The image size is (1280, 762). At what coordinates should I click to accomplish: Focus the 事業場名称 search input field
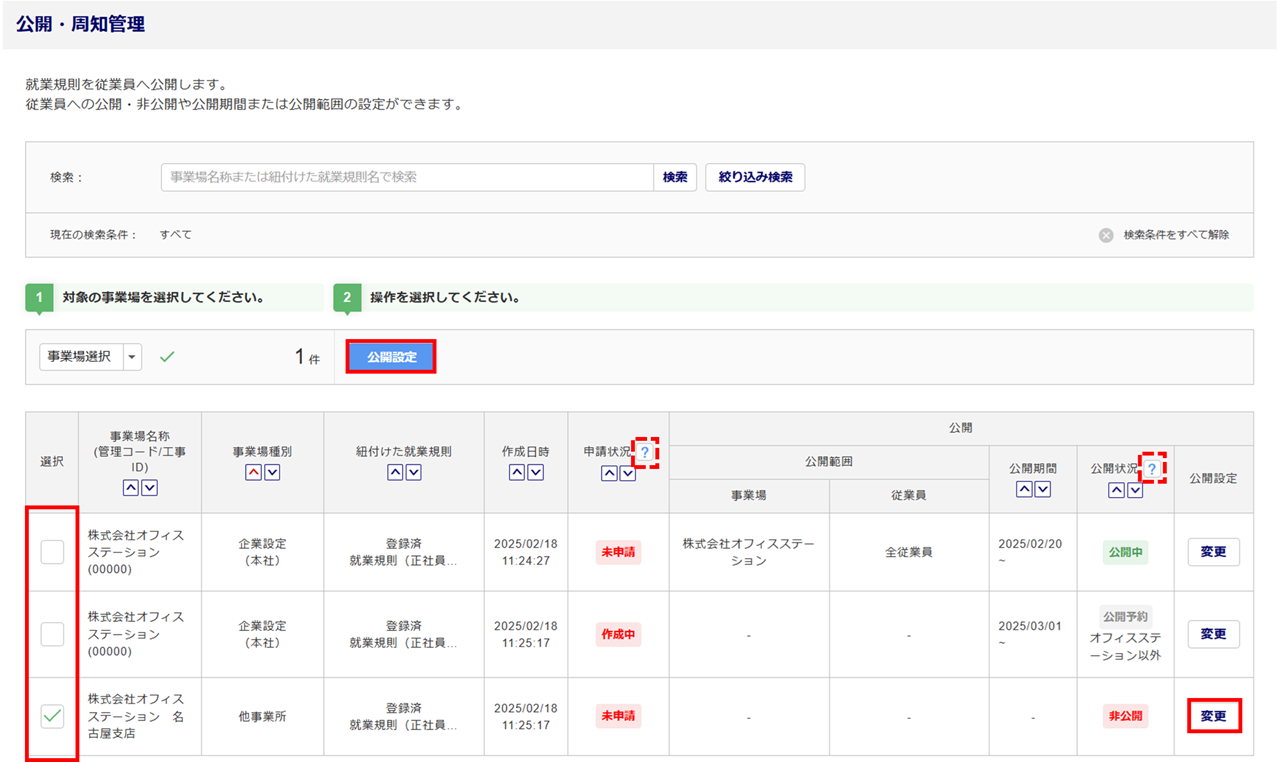coord(407,177)
